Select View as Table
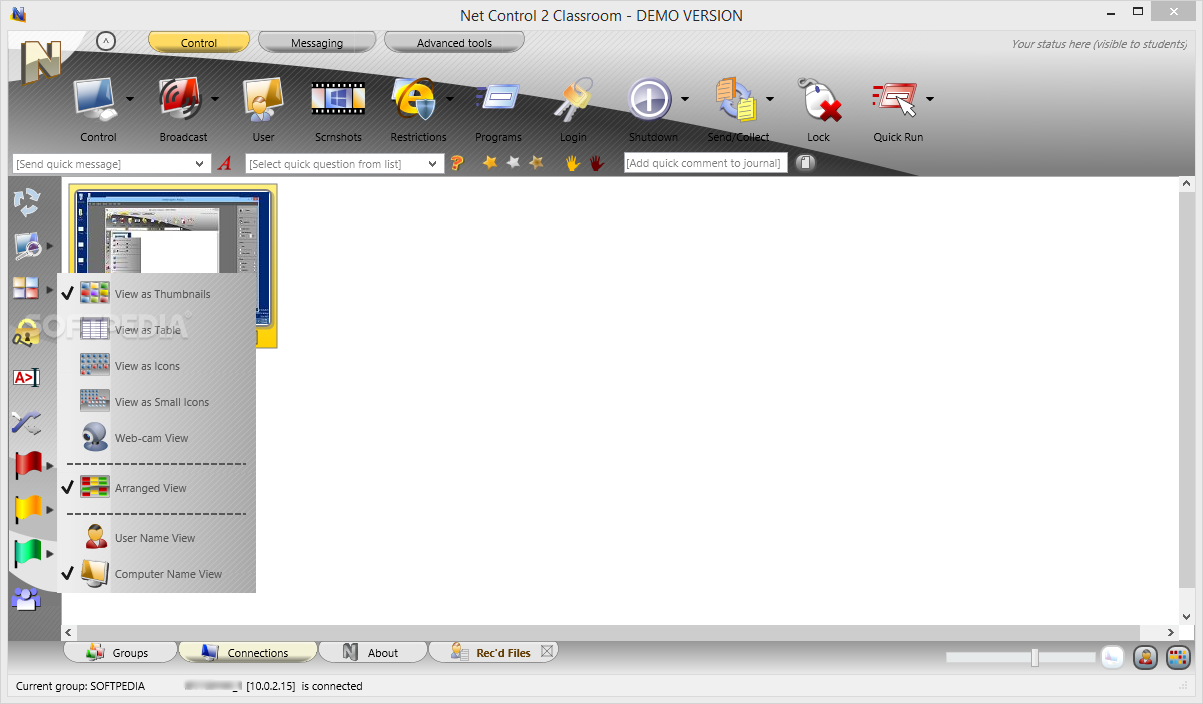Screen dimensions: 1203x704 coord(156,330)
